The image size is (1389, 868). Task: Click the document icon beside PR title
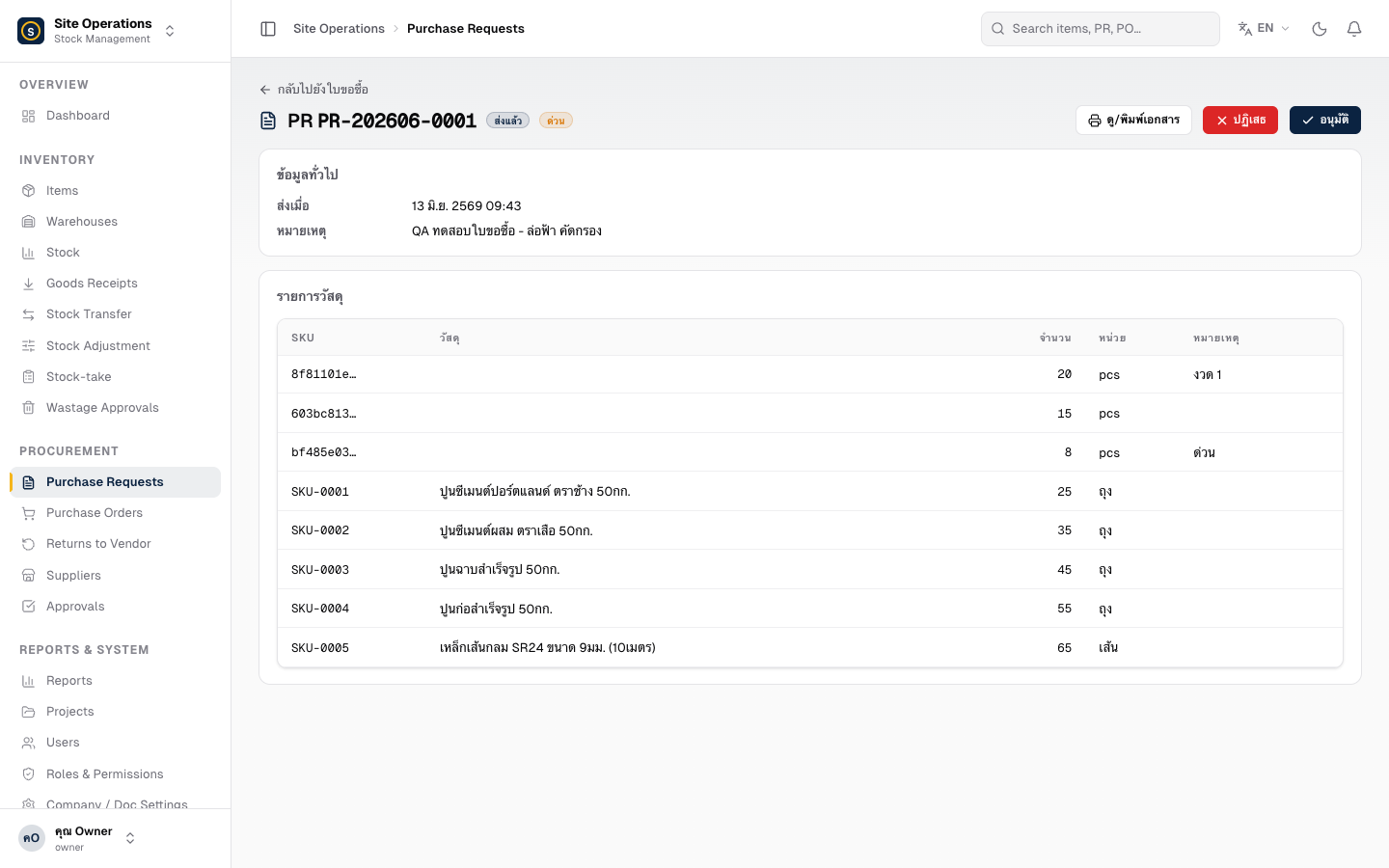pos(268,121)
